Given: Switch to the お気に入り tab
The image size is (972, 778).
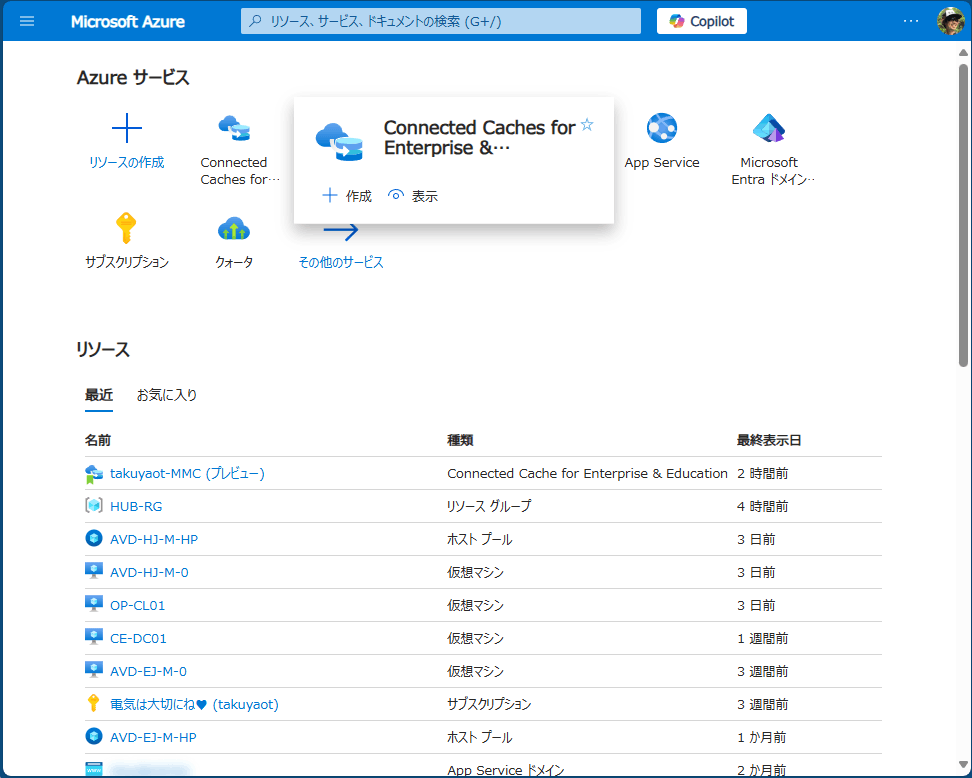Looking at the screenshot, I should point(167,395).
